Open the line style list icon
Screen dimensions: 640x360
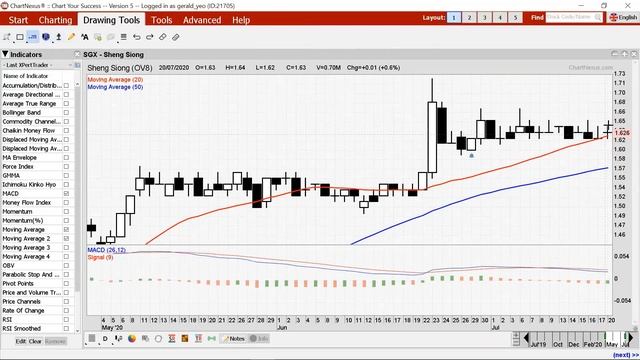124,37
